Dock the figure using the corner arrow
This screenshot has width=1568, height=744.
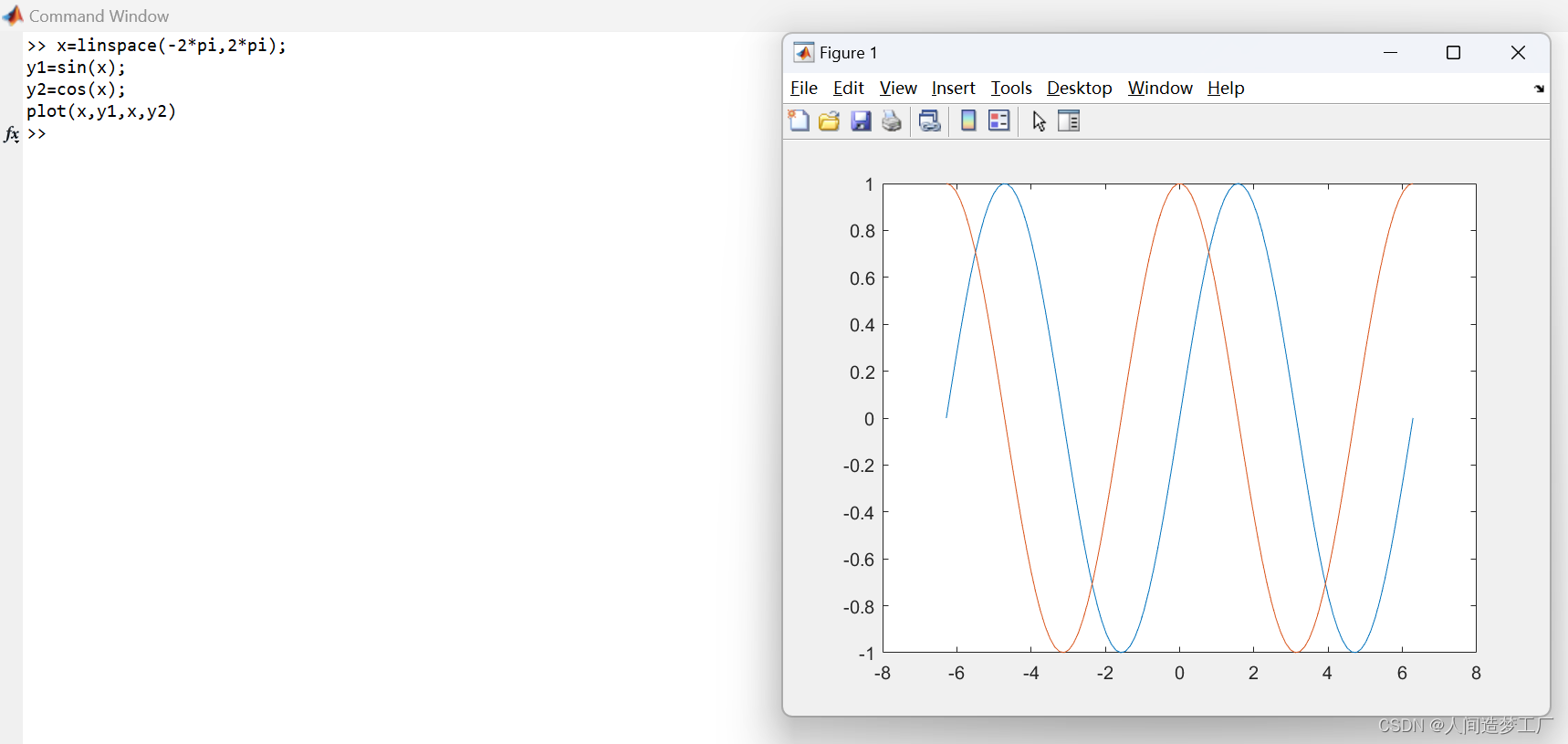(1539, 89)
